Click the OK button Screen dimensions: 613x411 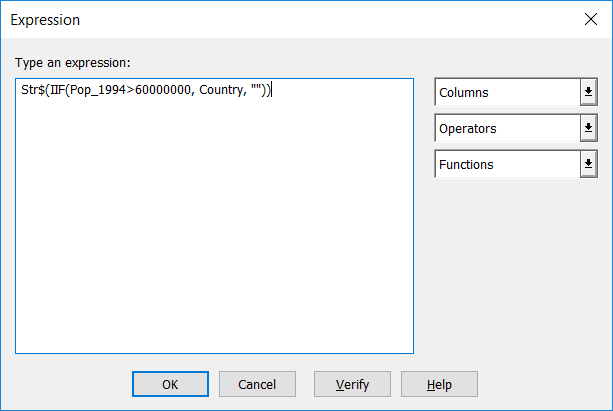pos(170,384)
